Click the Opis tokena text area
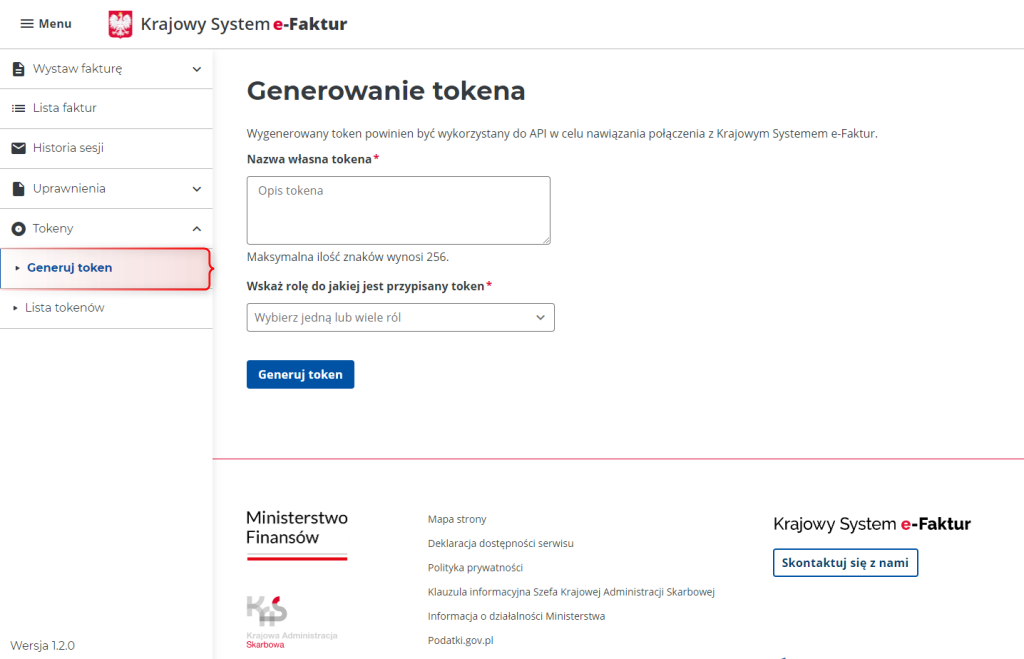Viewport: 1024px width, 659px height. [x=398, y=210]
